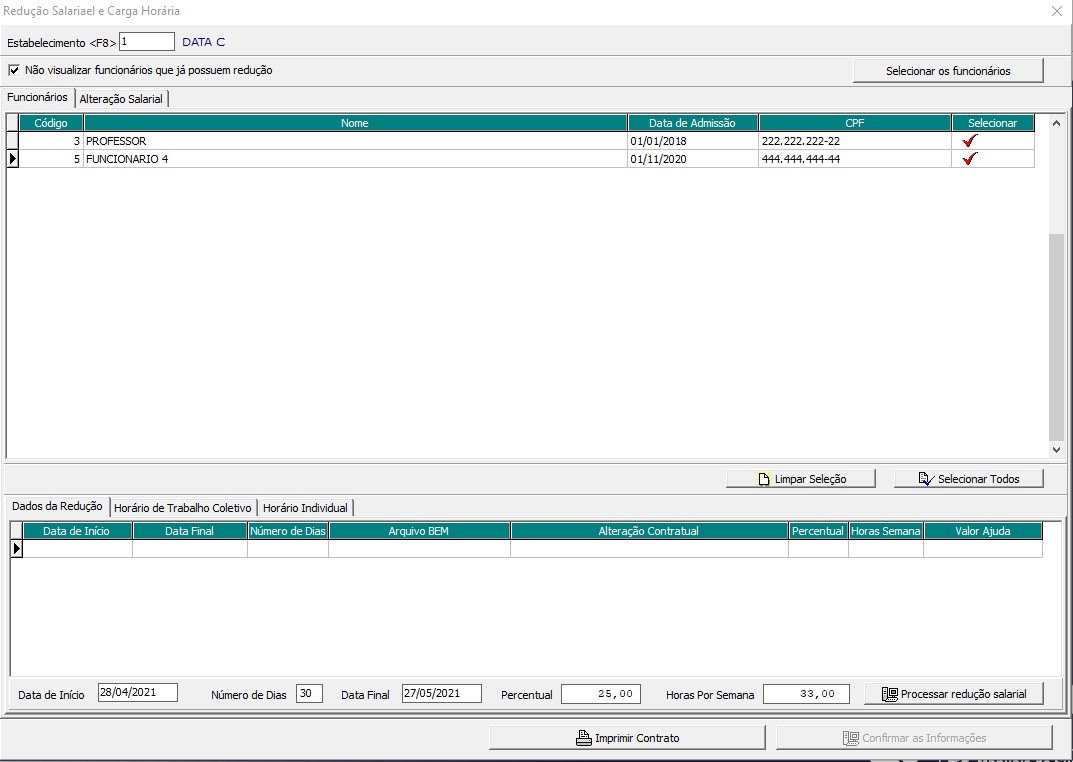Click the empty Data de Início grid cell

point(77,549)
